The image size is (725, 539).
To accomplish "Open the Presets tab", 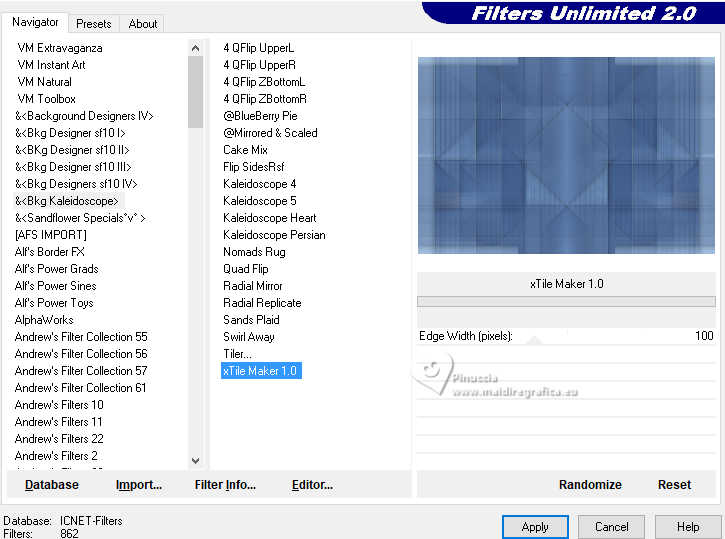I will coord(94,24).
